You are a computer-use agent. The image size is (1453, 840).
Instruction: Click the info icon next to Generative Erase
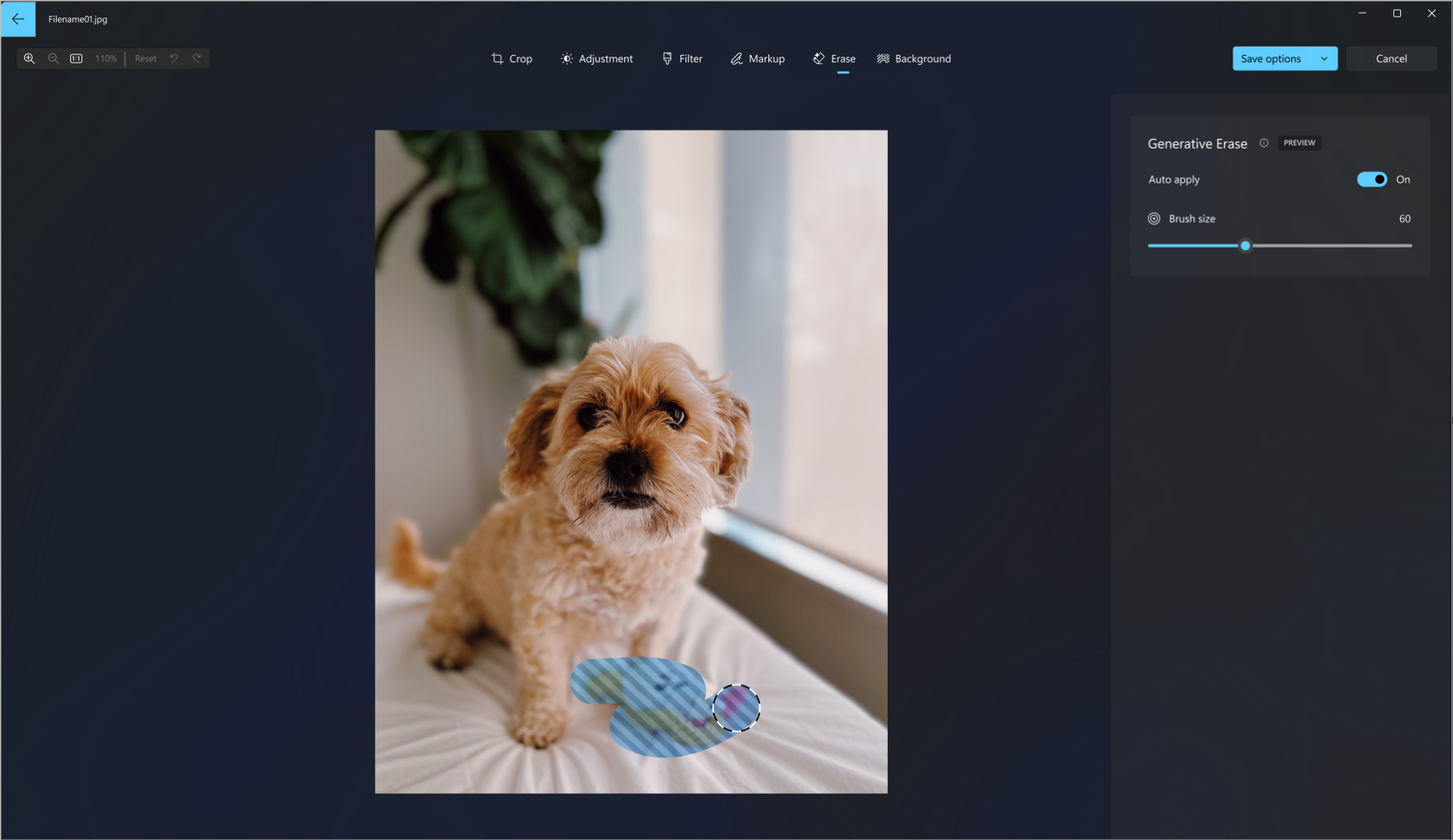[x=1264, y=143]
